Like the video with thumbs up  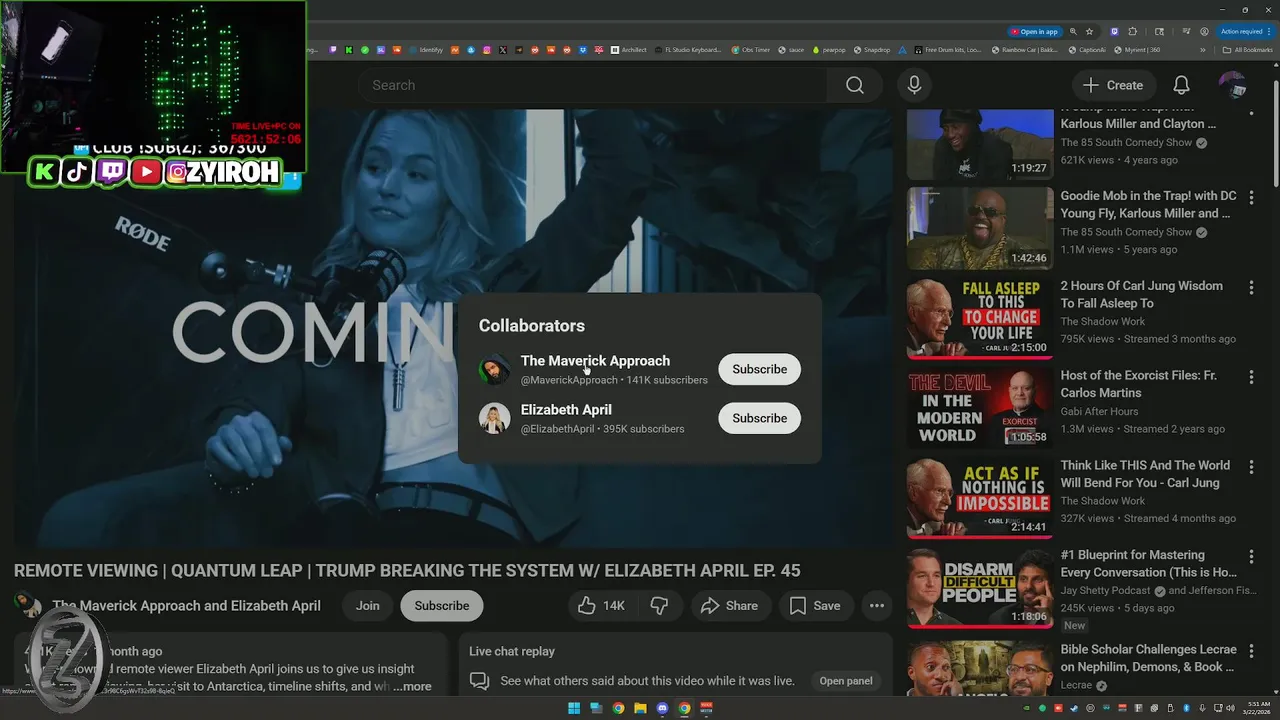(601, 605)
